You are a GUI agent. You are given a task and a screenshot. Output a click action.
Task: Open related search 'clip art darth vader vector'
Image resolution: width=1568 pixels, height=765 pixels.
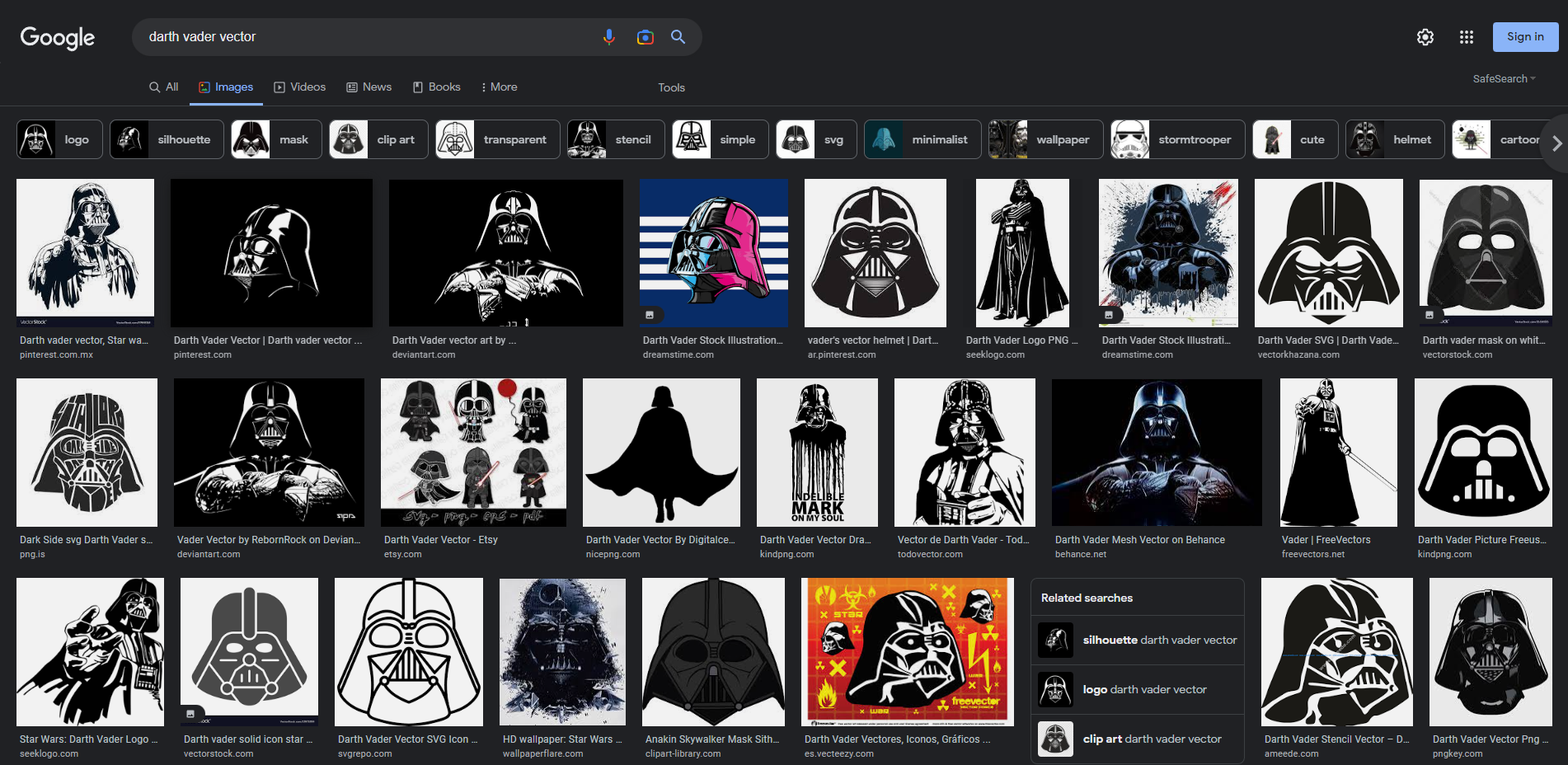(x=1138, y=739)
